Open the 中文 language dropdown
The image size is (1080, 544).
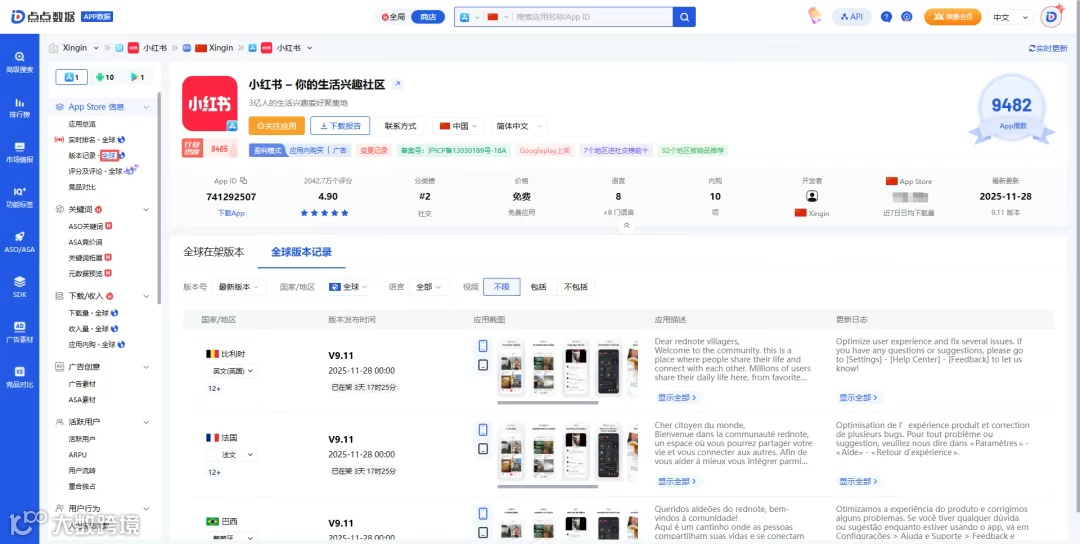pyautogui.click(x=1011, y=17)
